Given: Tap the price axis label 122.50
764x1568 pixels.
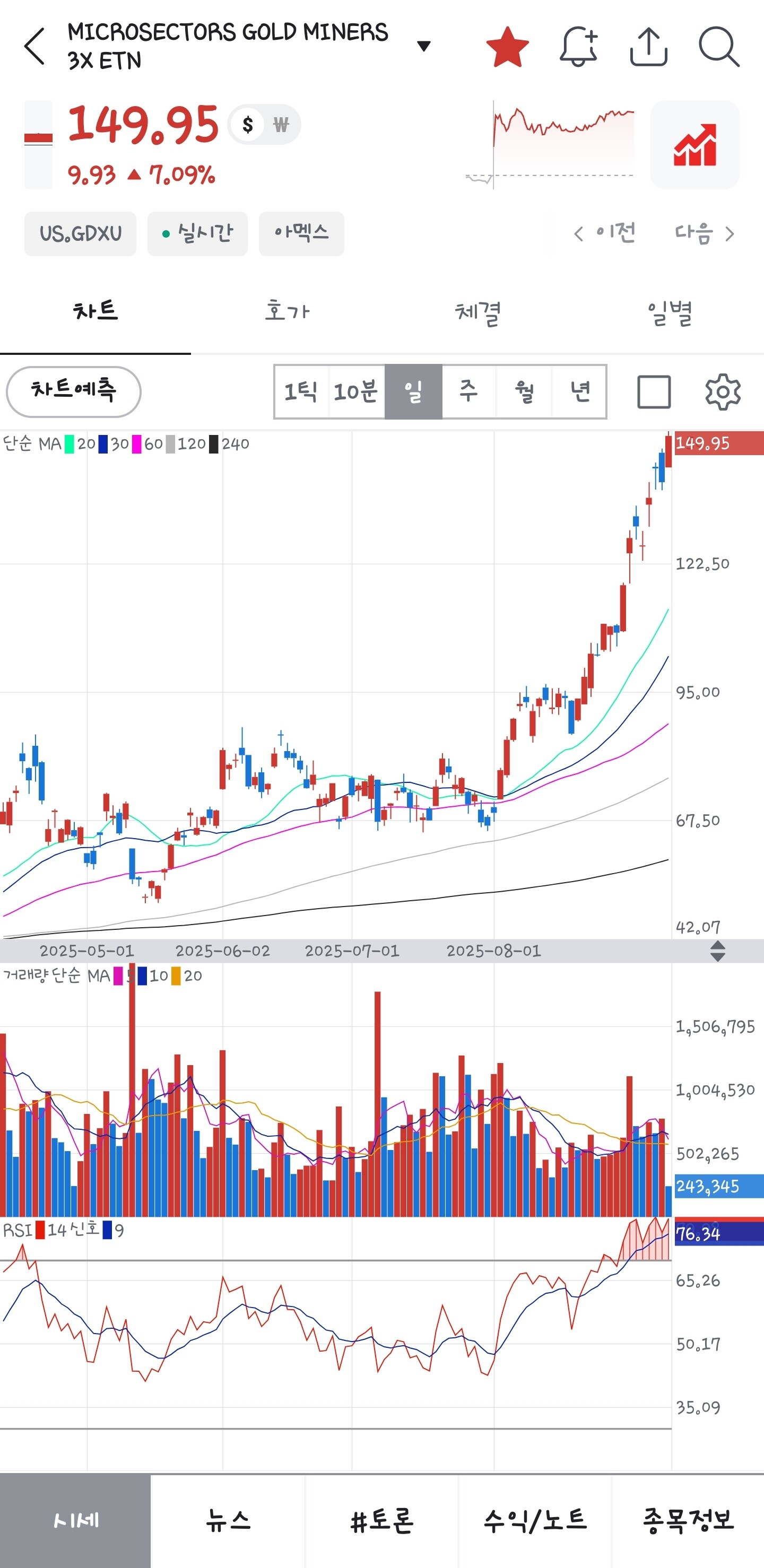Looking at the screenshot, I should point(702,564).
